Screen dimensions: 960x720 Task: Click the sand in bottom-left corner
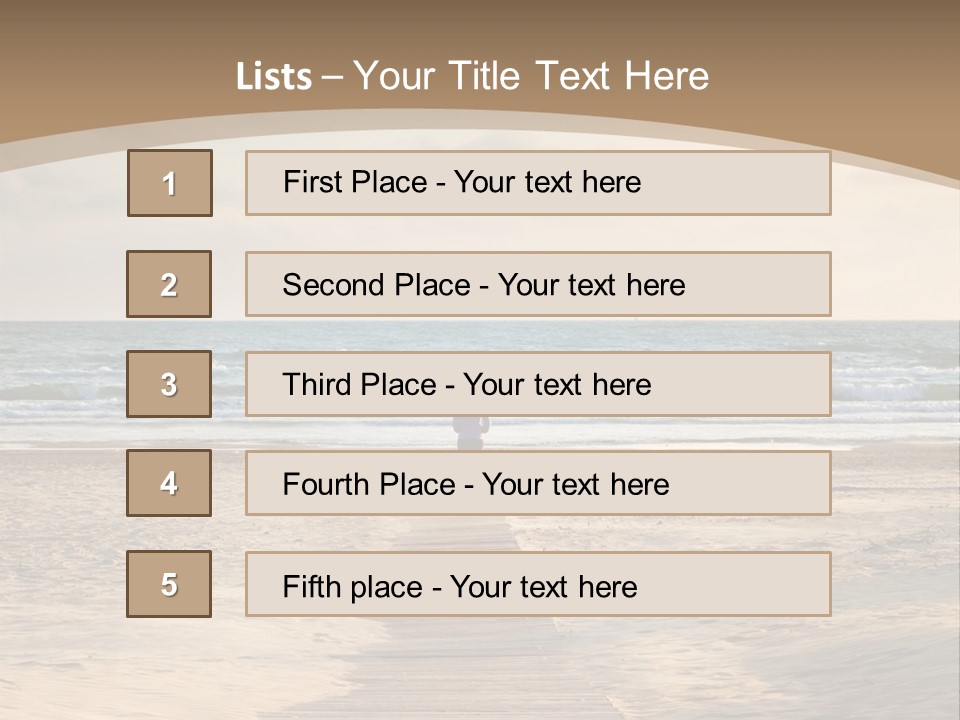point(50,670)
